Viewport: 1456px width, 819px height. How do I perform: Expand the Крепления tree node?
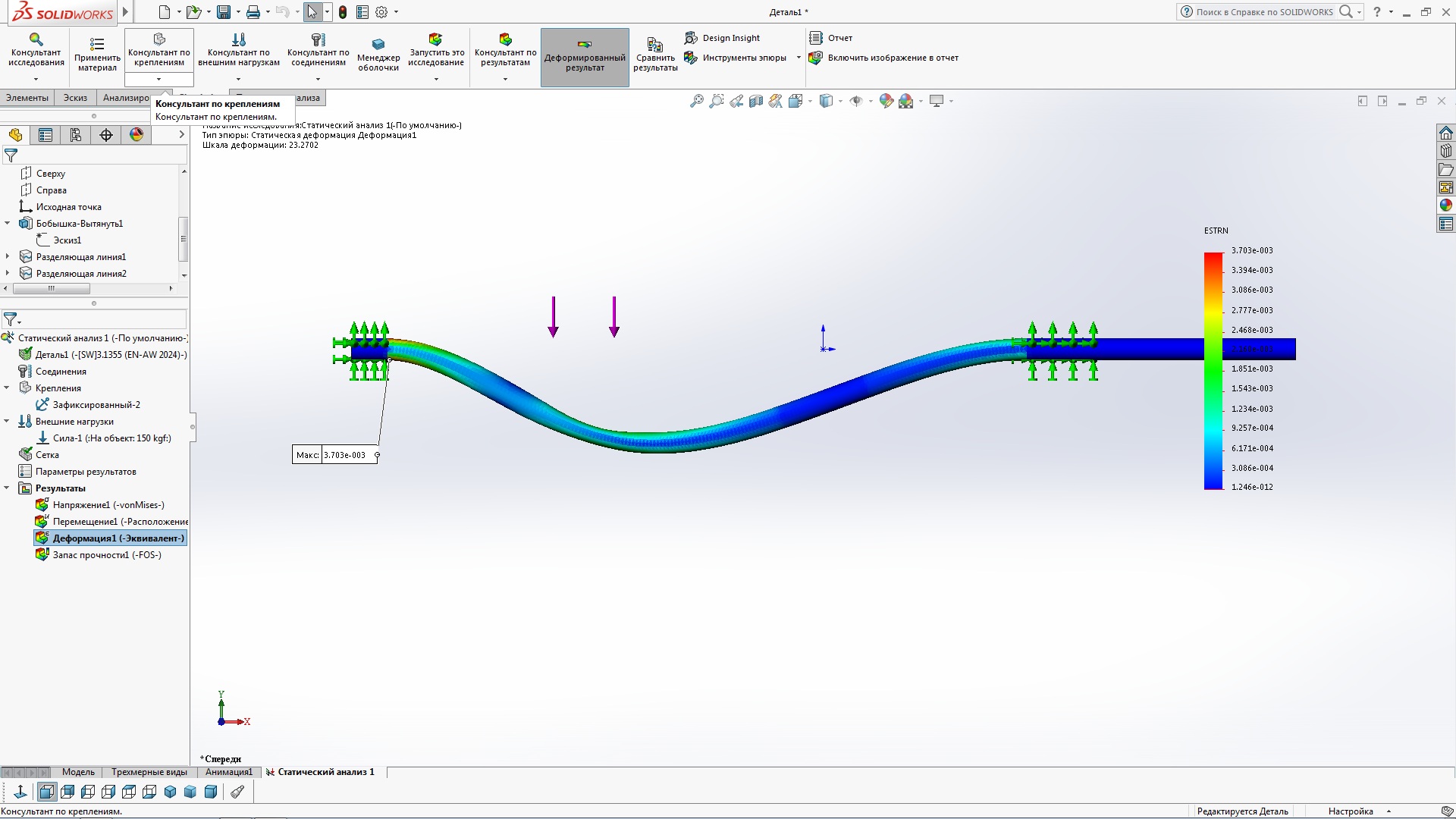click(x=10, y=388)
